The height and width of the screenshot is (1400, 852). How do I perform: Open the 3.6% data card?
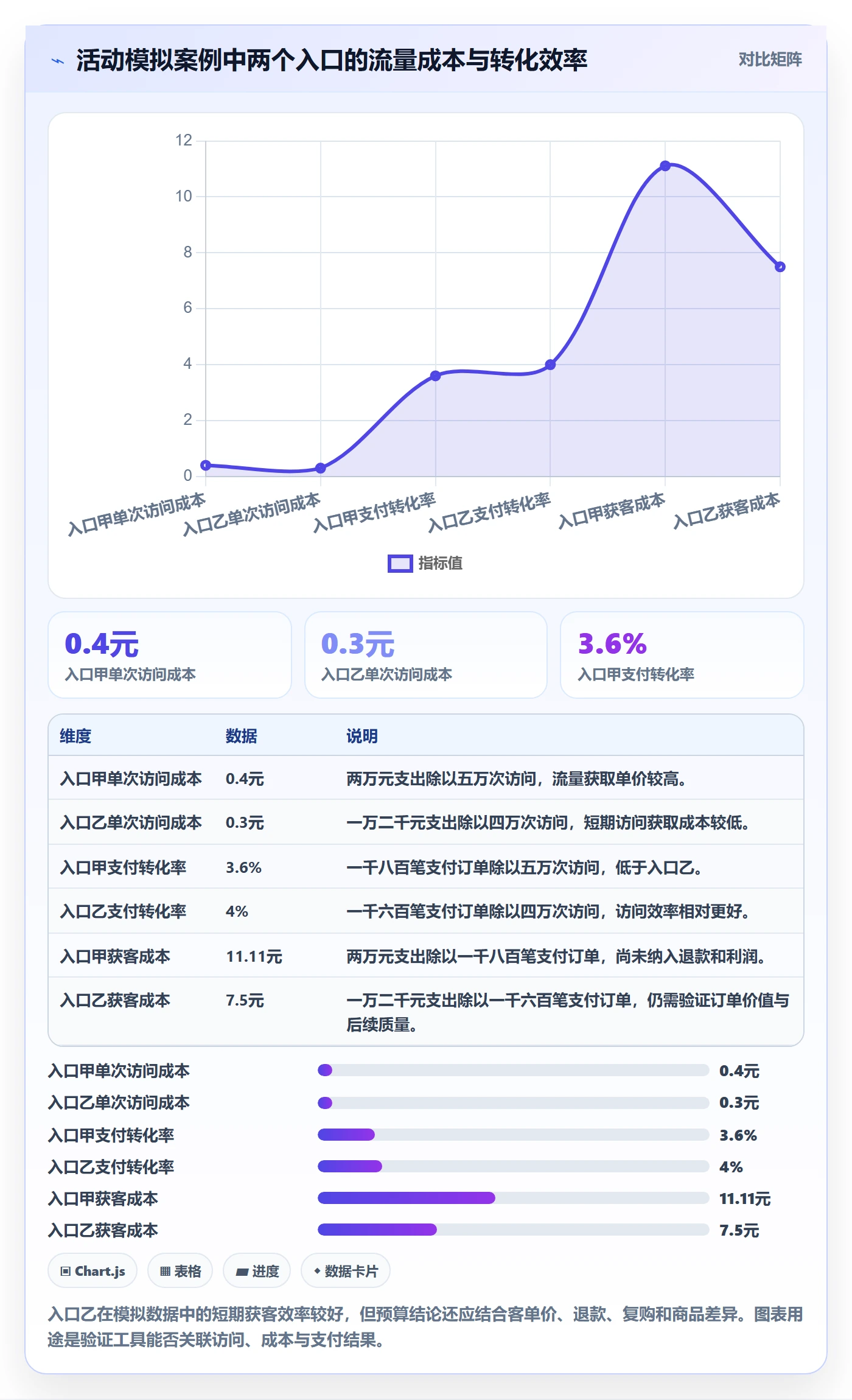(x=682, y=655)
